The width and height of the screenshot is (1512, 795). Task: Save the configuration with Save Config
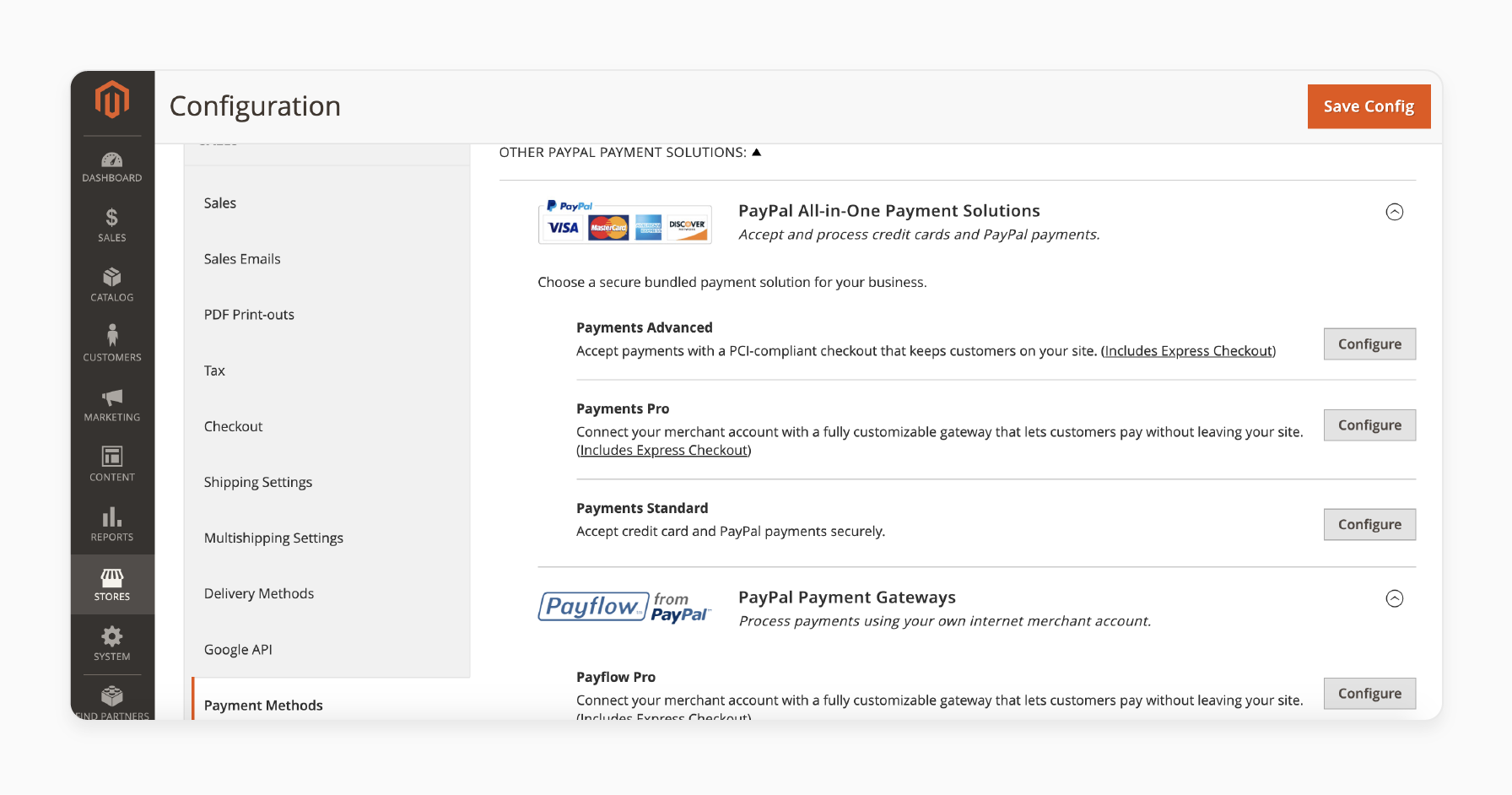click(x=1369, y=106)
